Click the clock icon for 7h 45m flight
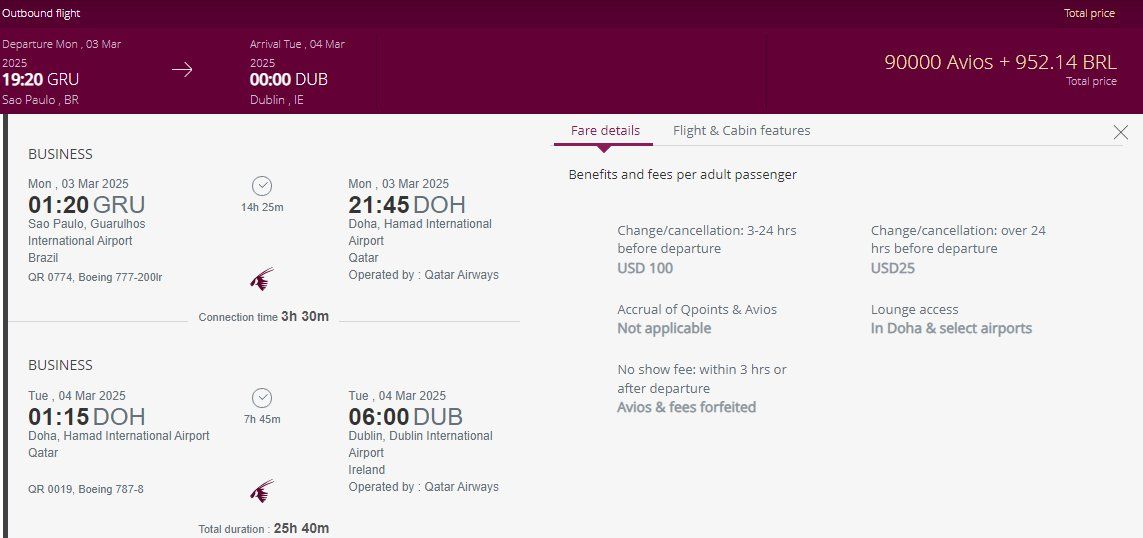 coord(262,398)
